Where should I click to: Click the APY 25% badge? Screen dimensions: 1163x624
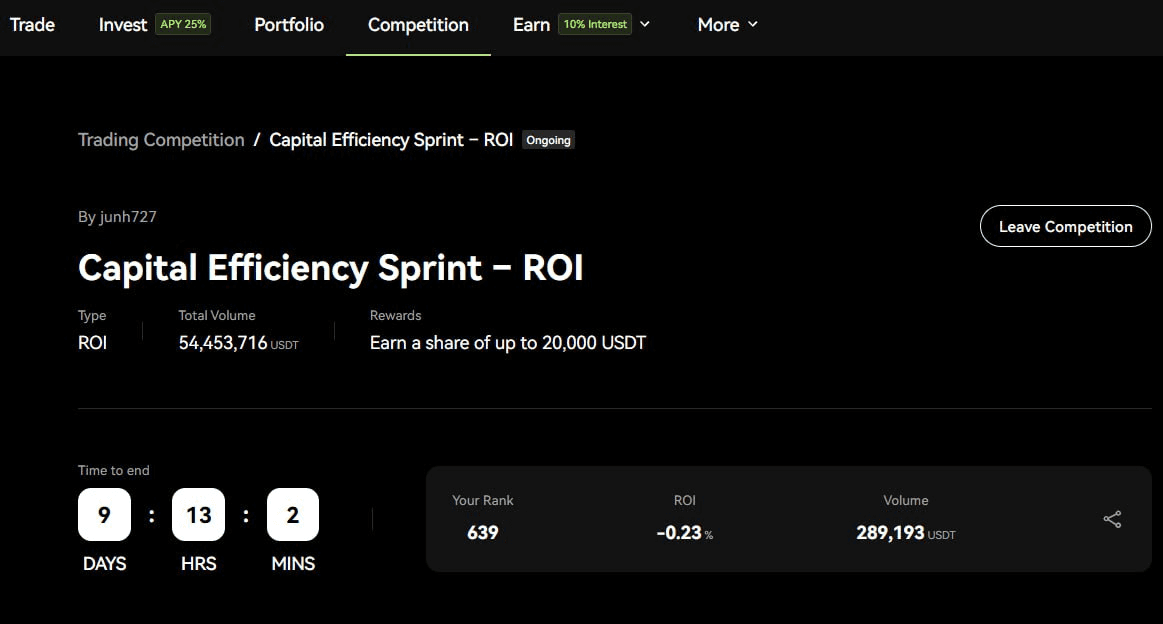183,24
